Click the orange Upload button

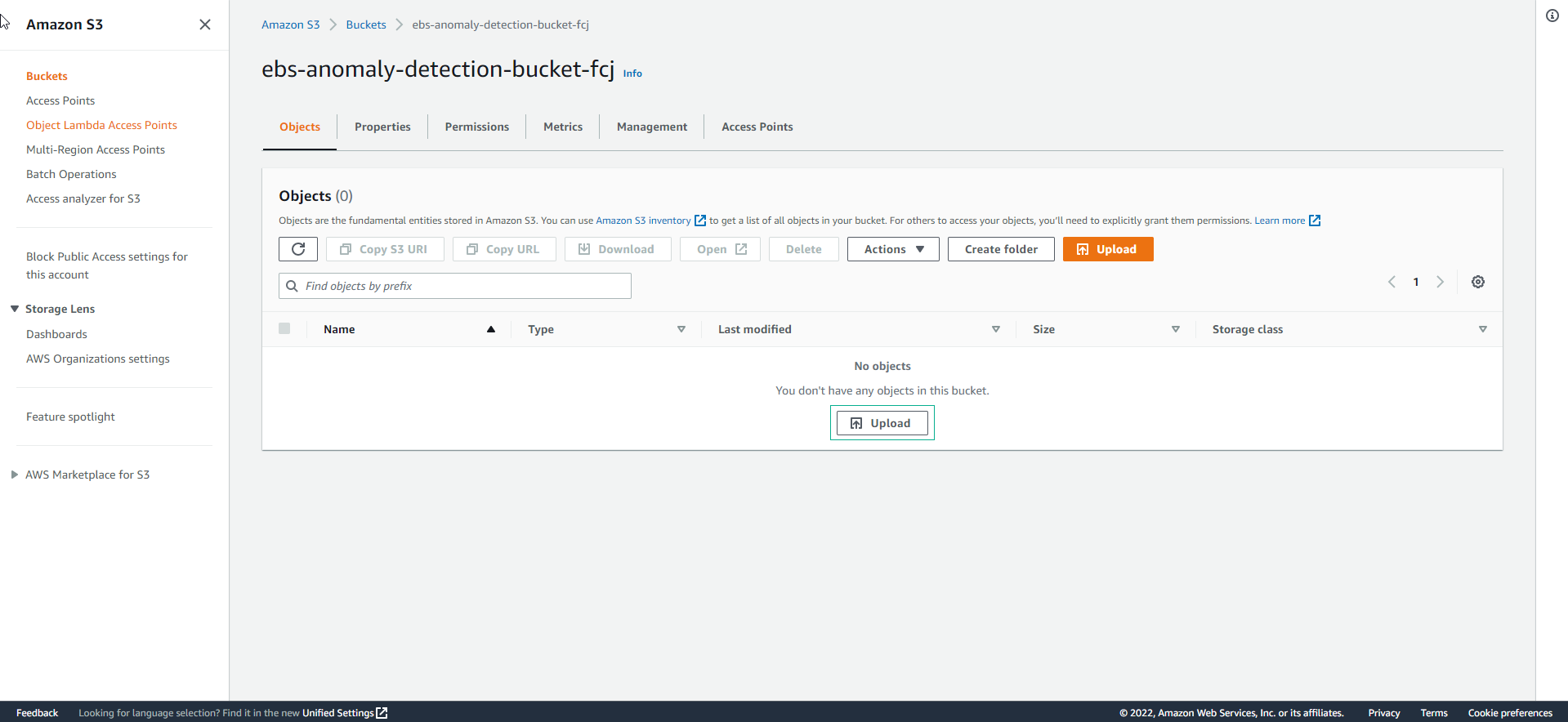[1108, 249]
